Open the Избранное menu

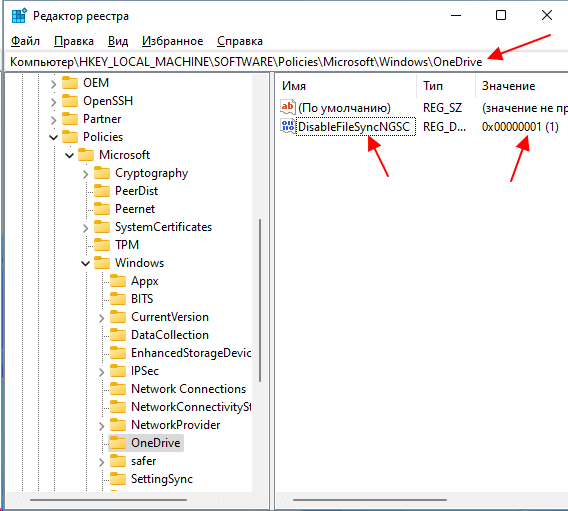[x=172, y=41]
